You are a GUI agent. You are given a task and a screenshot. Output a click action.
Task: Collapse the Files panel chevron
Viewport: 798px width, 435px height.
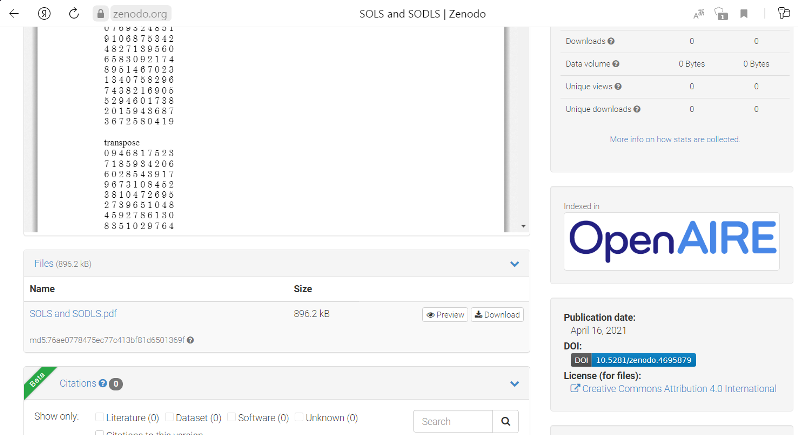(x=515, y=264)
